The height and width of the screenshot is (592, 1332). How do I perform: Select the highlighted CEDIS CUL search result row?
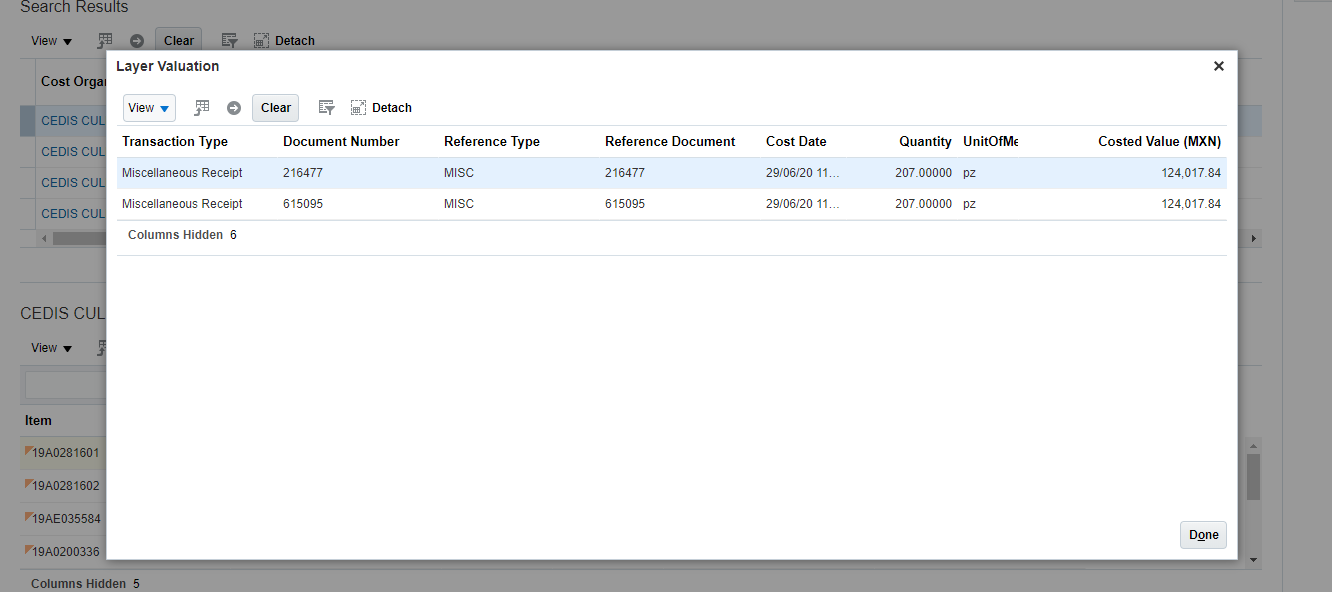click(x=72, y=120)
